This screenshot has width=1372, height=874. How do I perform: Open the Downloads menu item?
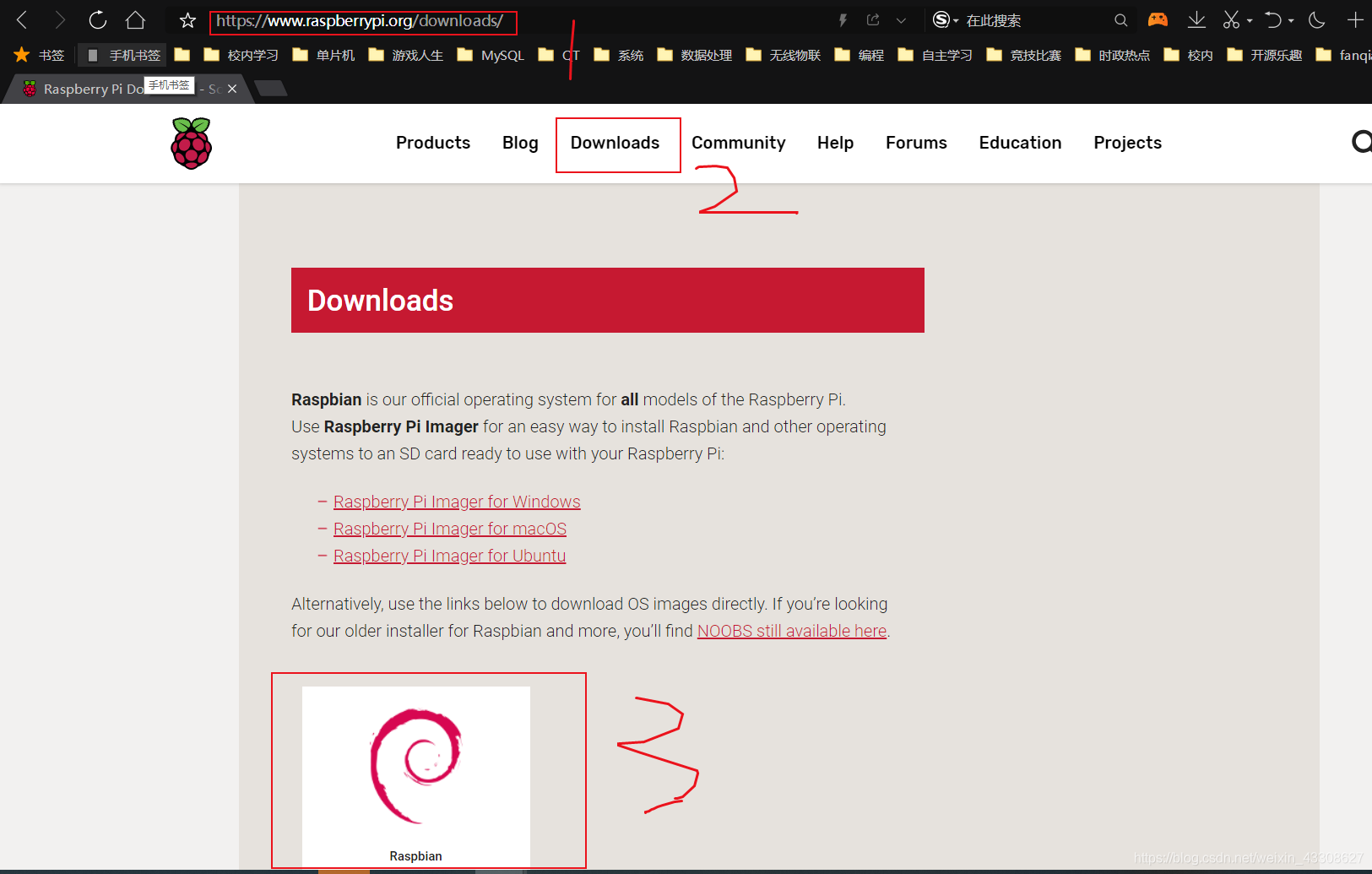point(616,143)
